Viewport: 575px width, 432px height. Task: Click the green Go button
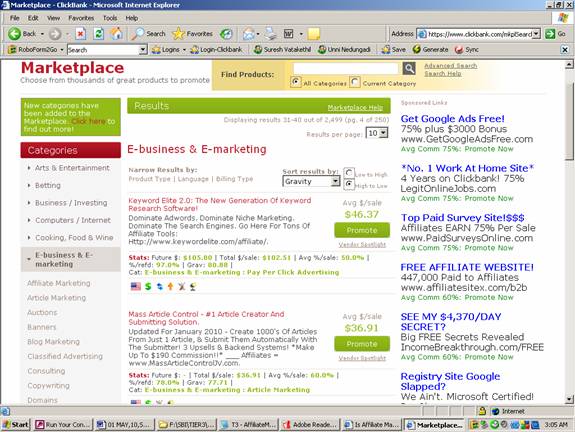555,34
